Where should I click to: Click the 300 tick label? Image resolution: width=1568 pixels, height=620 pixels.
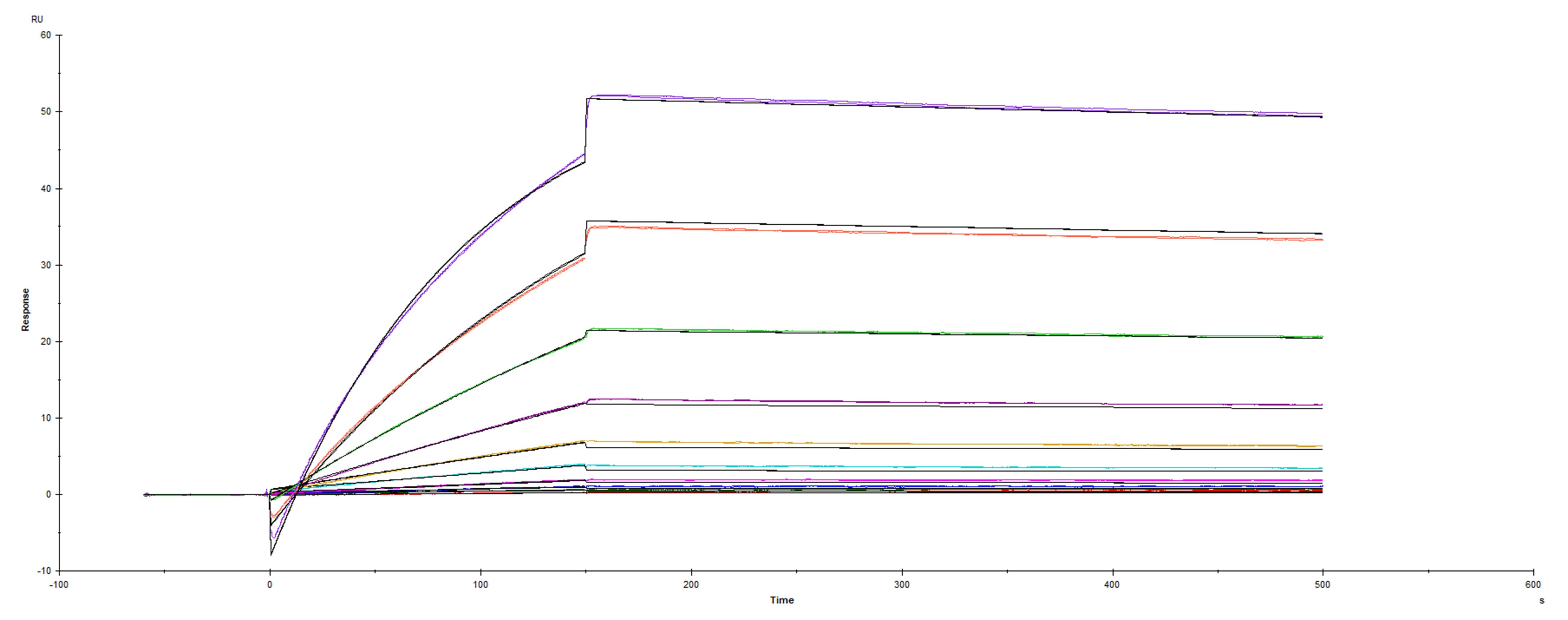tap(901, 585)
